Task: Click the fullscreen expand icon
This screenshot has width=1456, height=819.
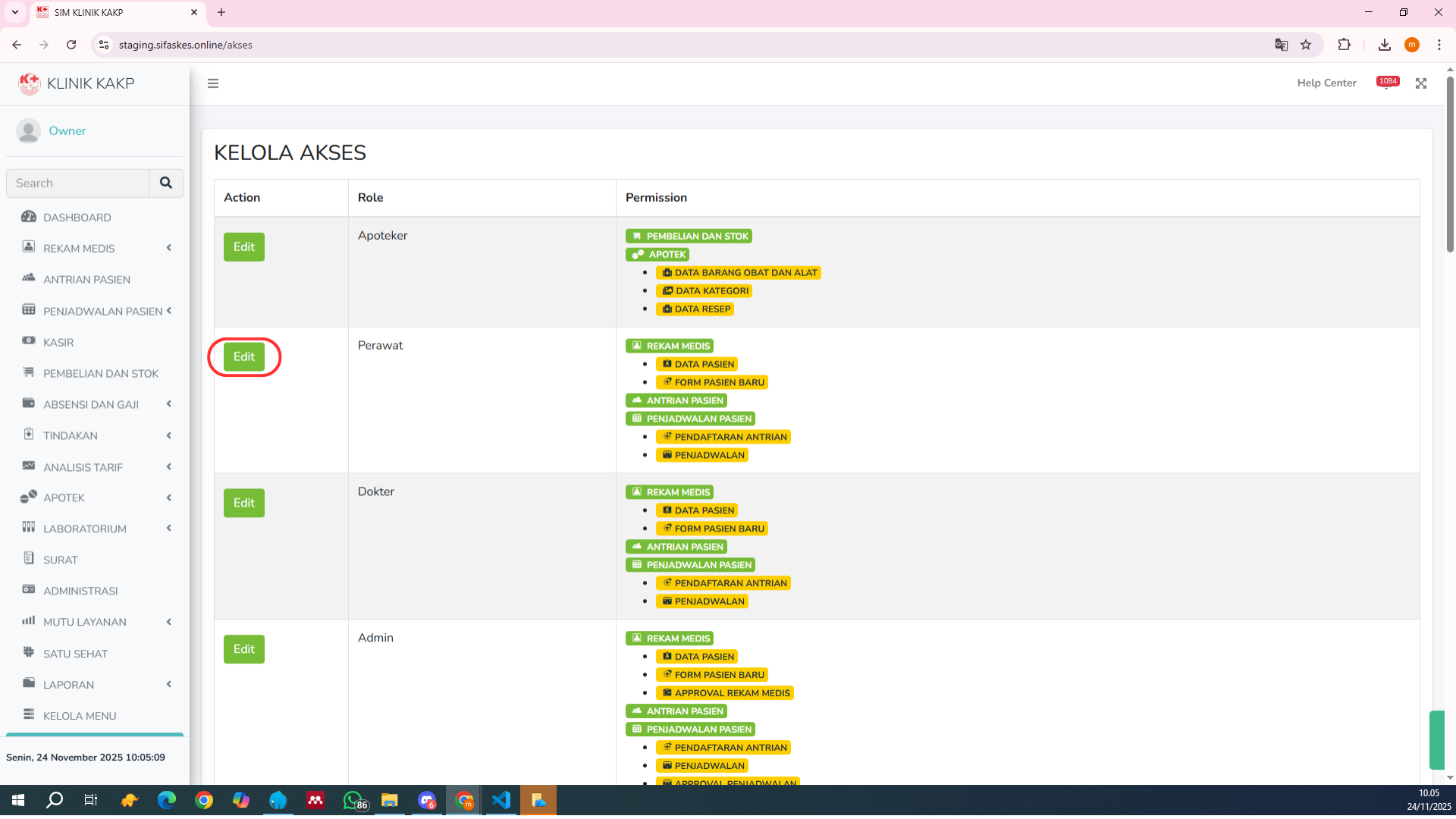Action: coord(1421,83)
